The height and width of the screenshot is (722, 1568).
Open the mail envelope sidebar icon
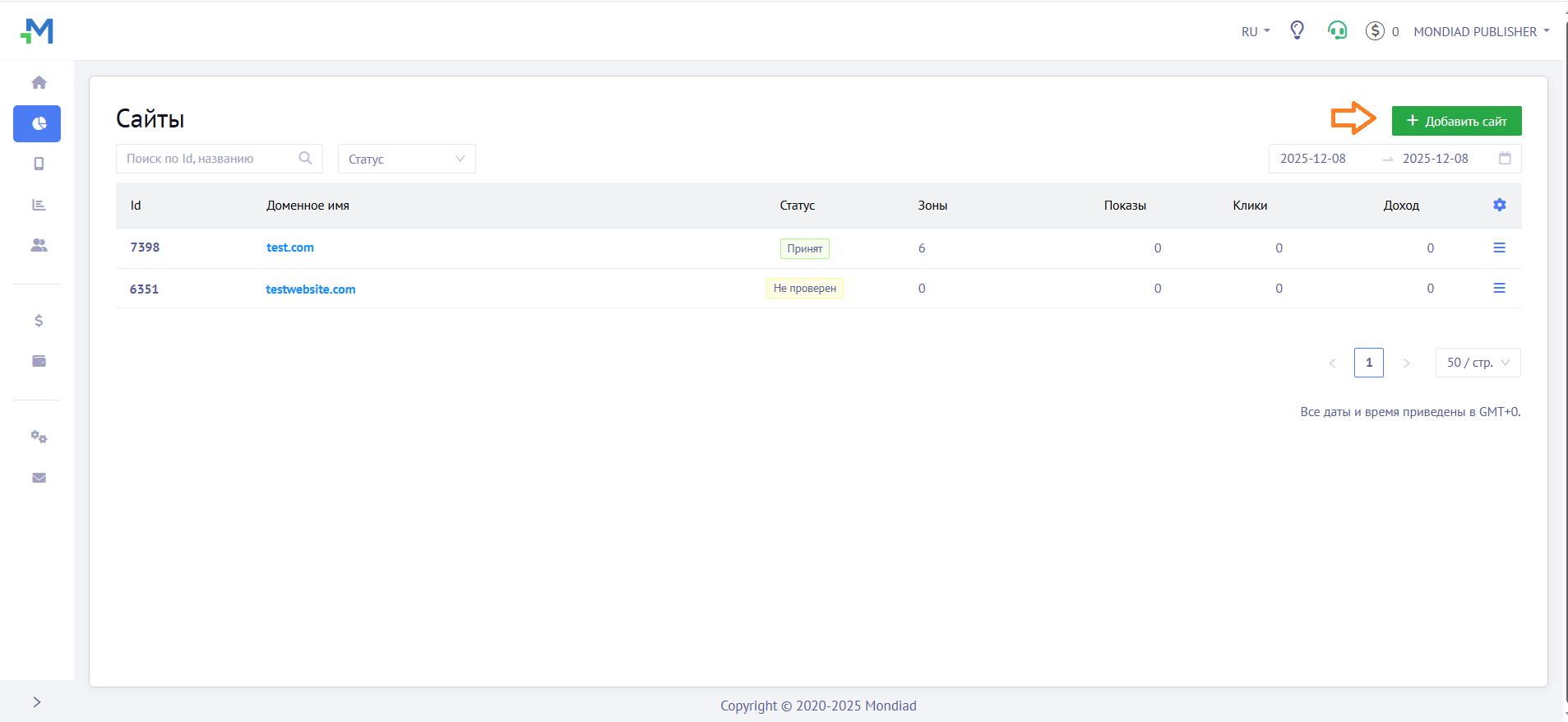pyautogui.click(x=39, y=478)
